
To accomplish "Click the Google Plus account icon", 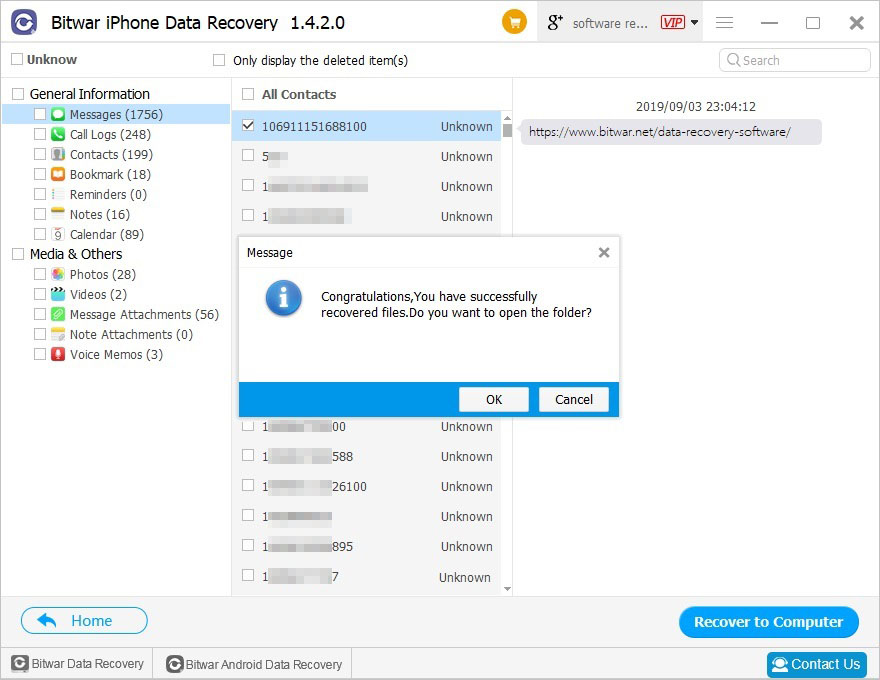I will click(555, 22).
